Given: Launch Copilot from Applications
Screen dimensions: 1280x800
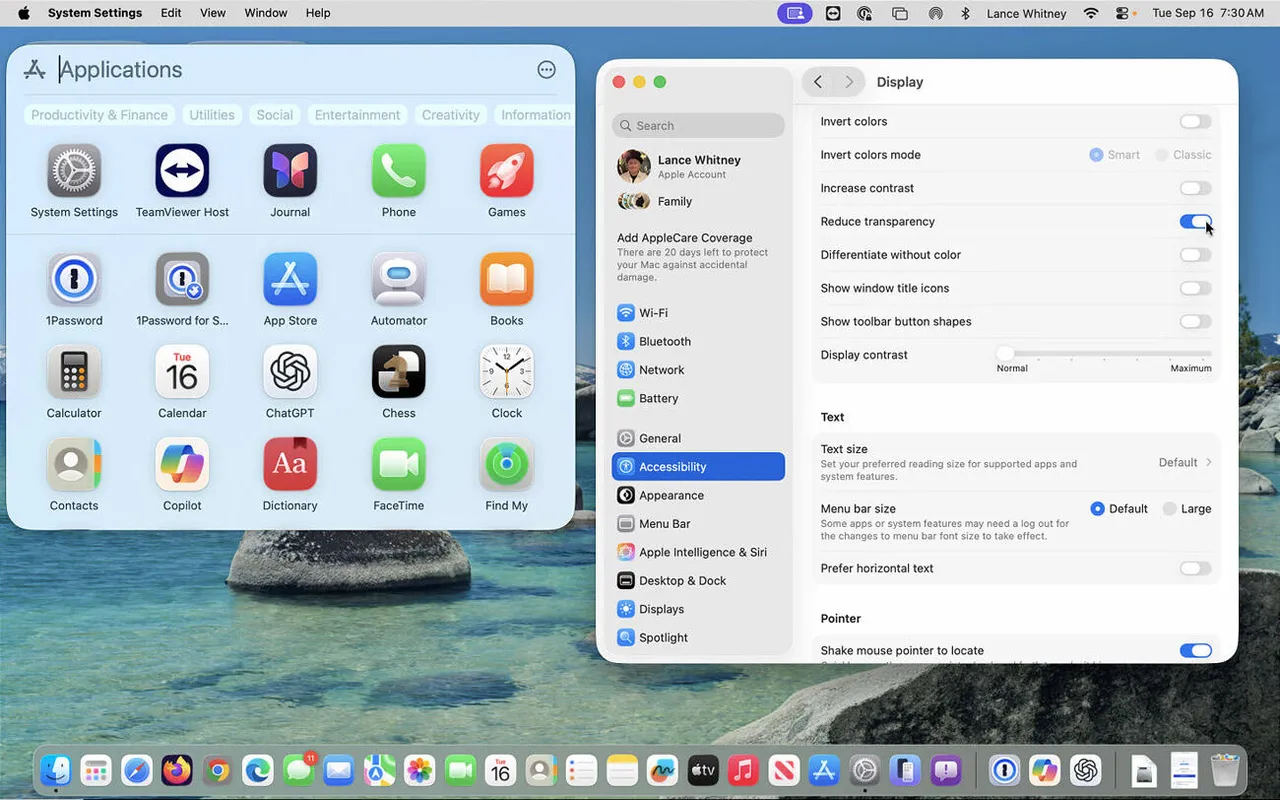Looking at the screenshot, I should tap(182, 465).
